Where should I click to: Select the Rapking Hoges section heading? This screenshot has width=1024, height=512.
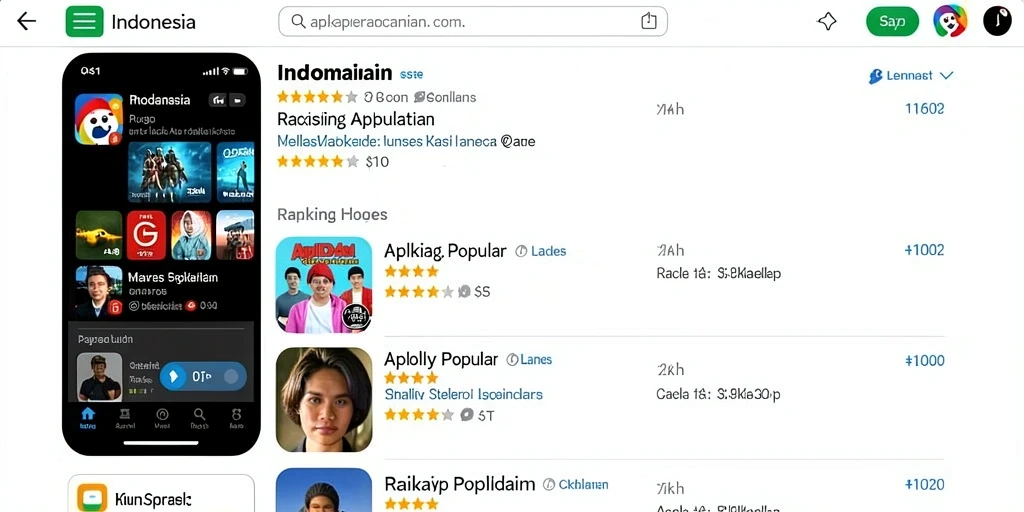[332, 214]
